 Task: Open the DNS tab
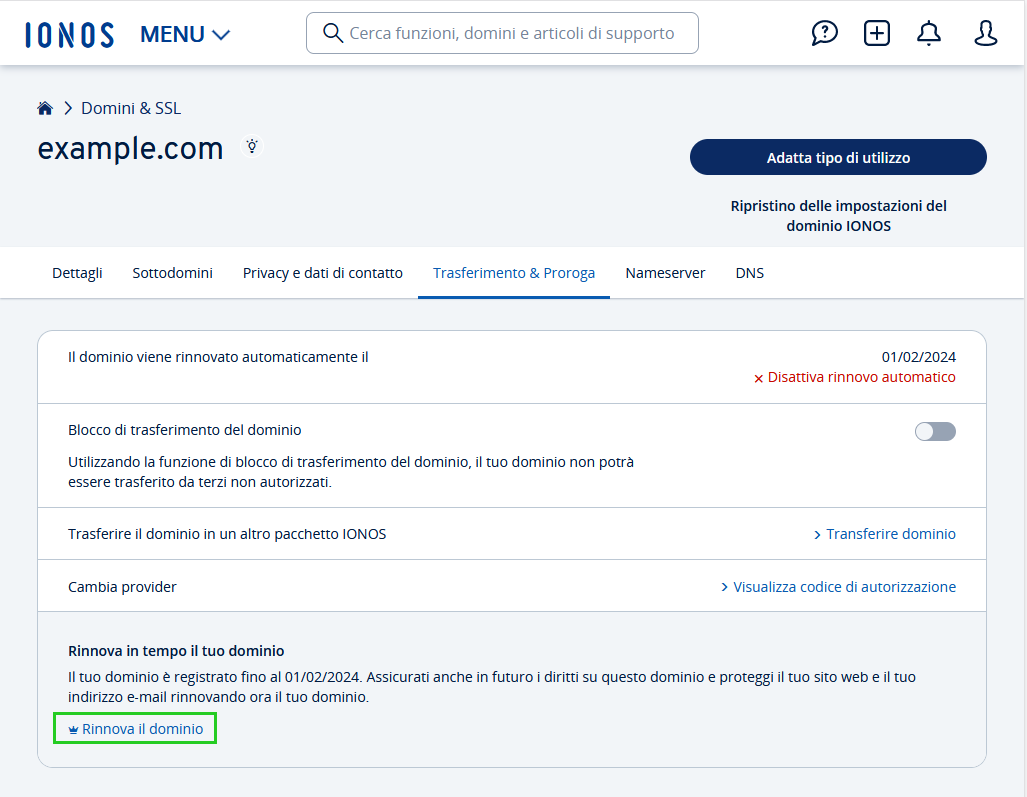(x=749, y=273)
